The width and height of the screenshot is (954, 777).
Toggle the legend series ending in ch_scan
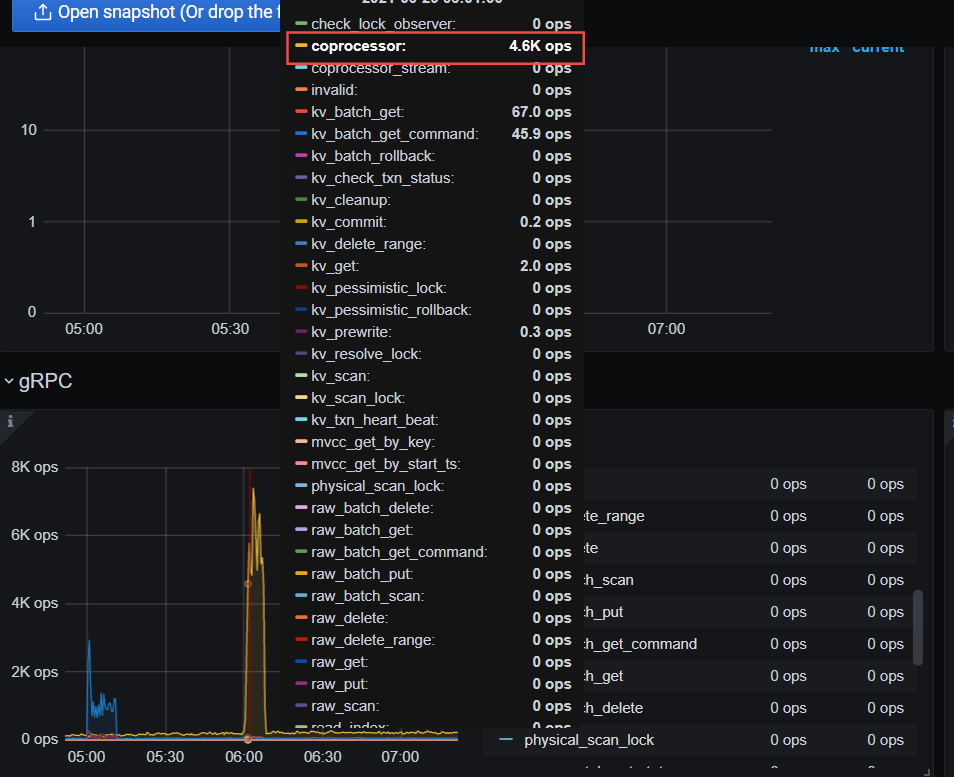point(608,580)
